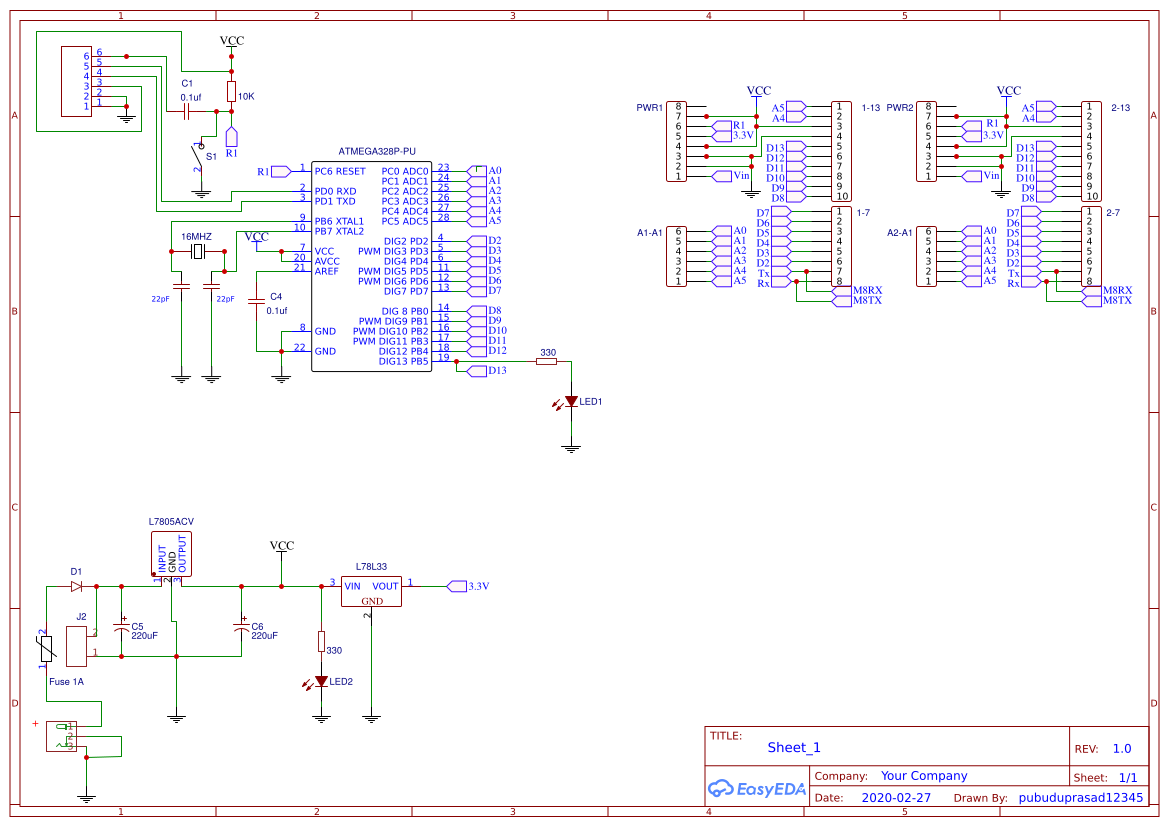
Task: Click the Sheet_1 title text
Action: pos(793,747)
